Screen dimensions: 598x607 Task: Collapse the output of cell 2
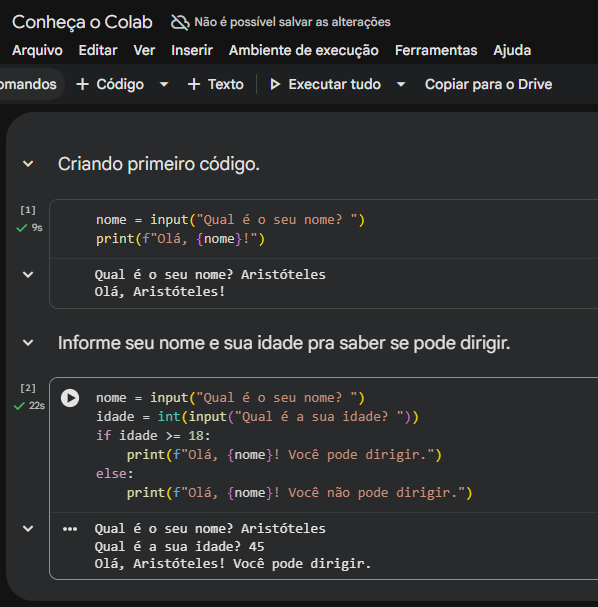pos(28,529)
